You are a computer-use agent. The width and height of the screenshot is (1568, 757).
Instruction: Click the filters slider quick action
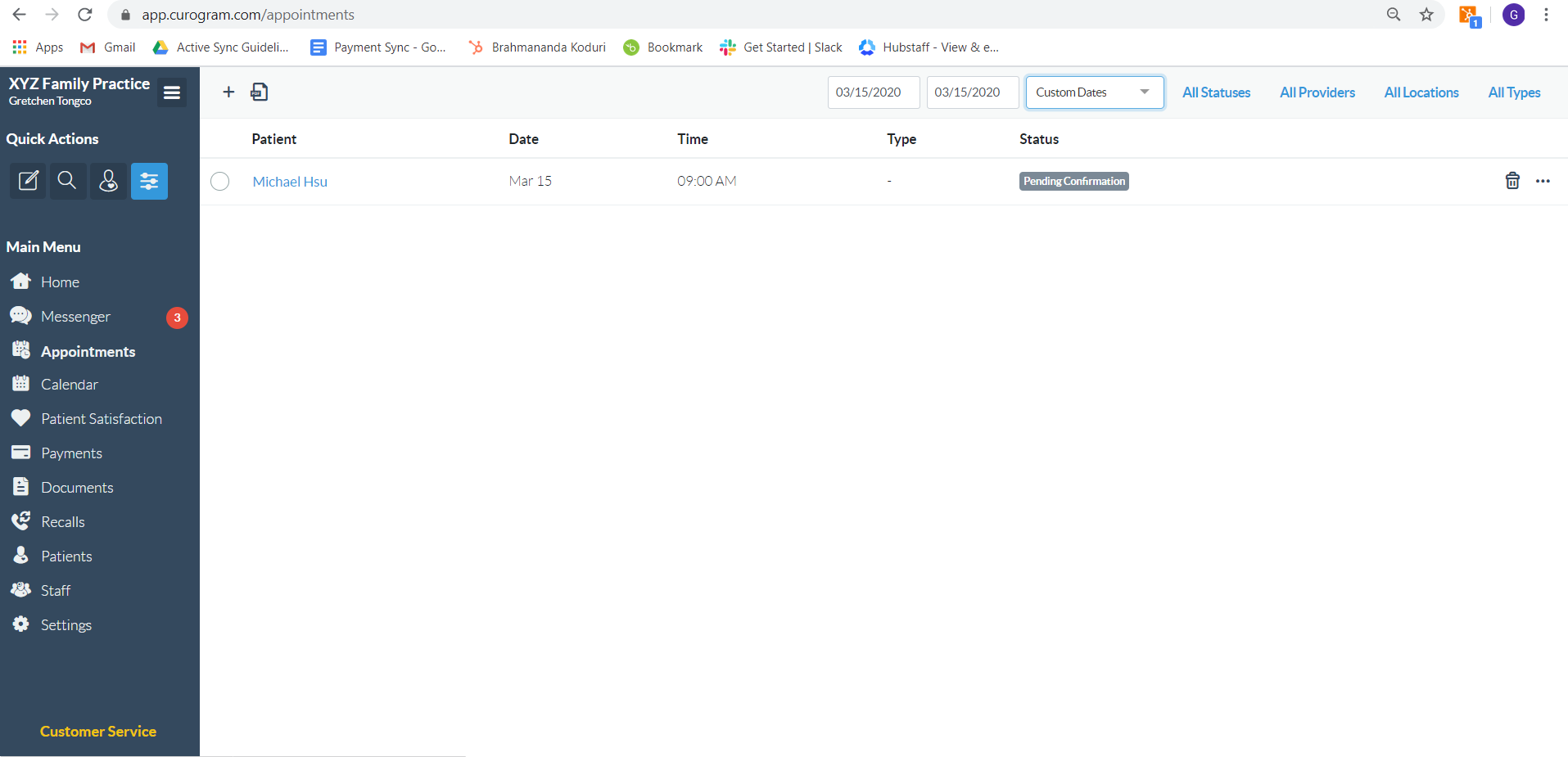click(x=149, y=181)
